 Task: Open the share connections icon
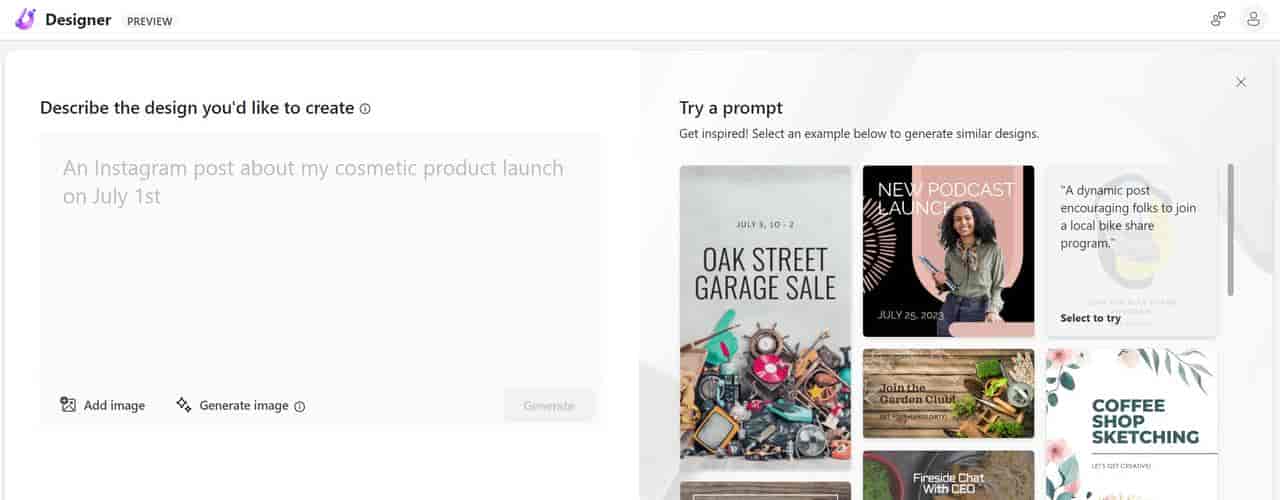coord(1217,19)
